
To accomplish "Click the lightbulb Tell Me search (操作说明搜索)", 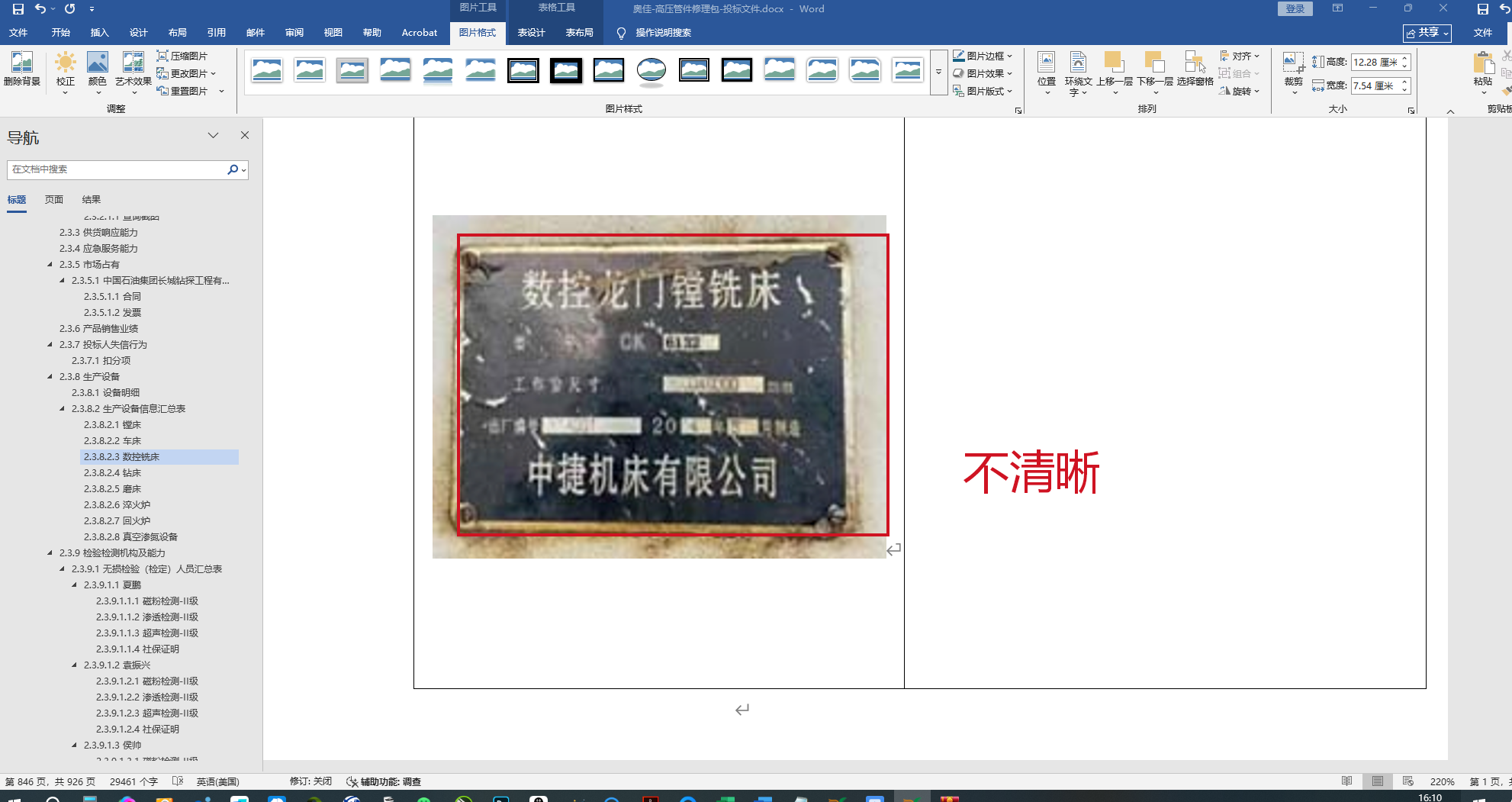I will click(654, 33).
